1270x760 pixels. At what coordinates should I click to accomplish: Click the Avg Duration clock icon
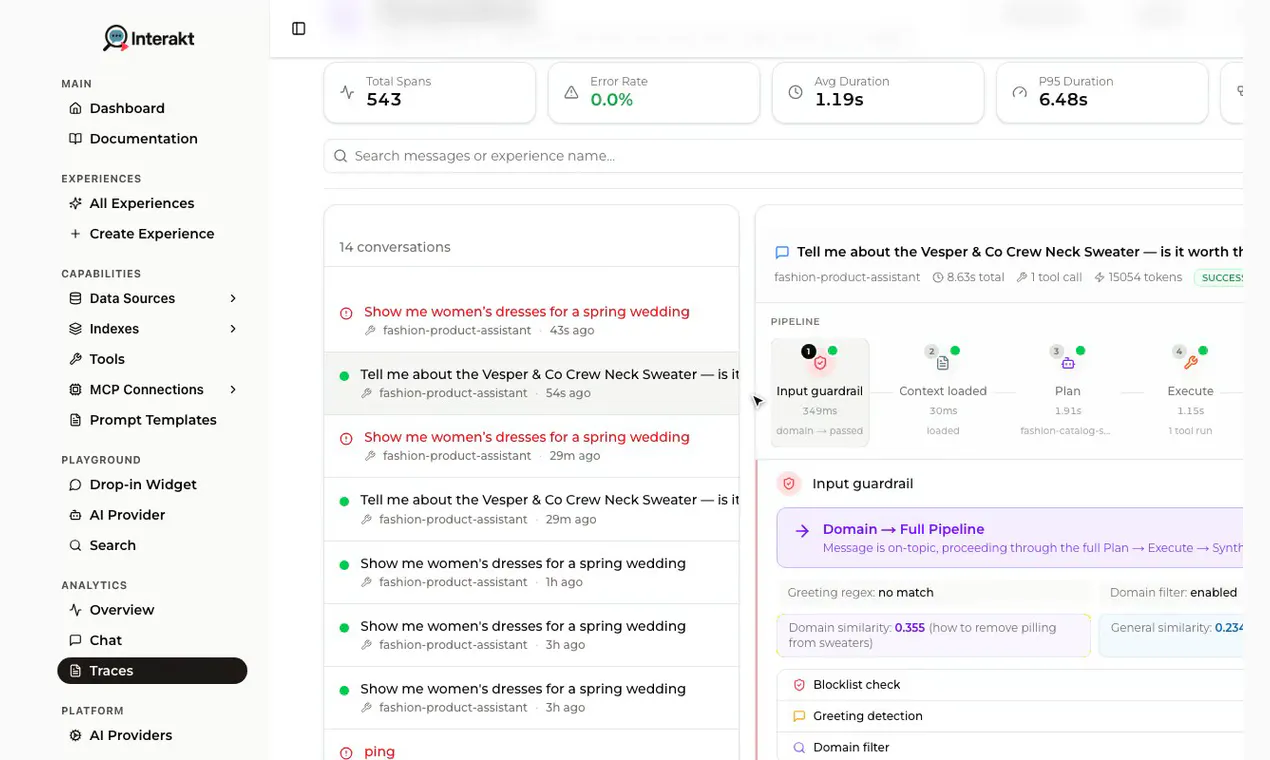coord(795,92)
